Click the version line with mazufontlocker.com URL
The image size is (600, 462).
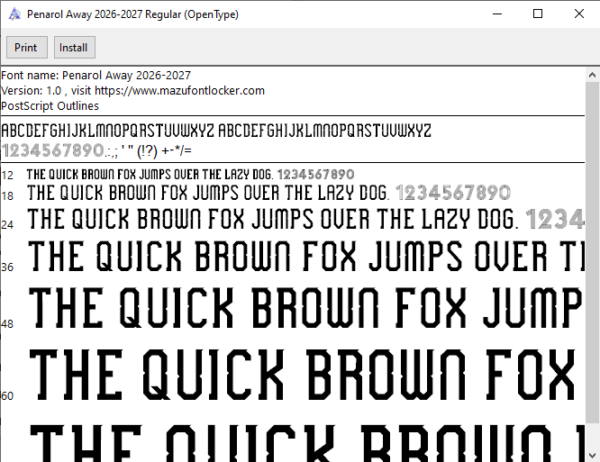(x=133, y=91)
